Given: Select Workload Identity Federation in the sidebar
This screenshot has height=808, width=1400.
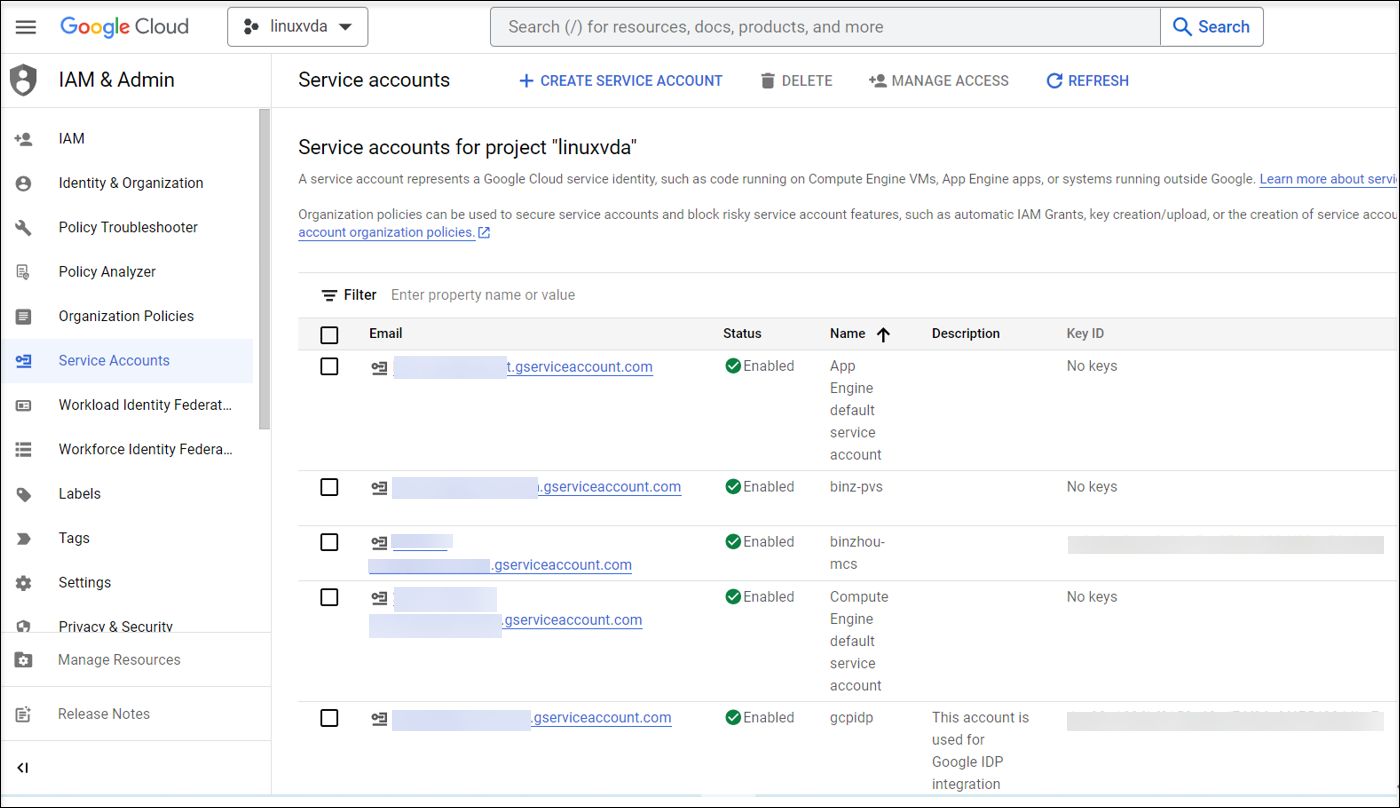Looking at the screenshot, I should click(x=144, y=404).
